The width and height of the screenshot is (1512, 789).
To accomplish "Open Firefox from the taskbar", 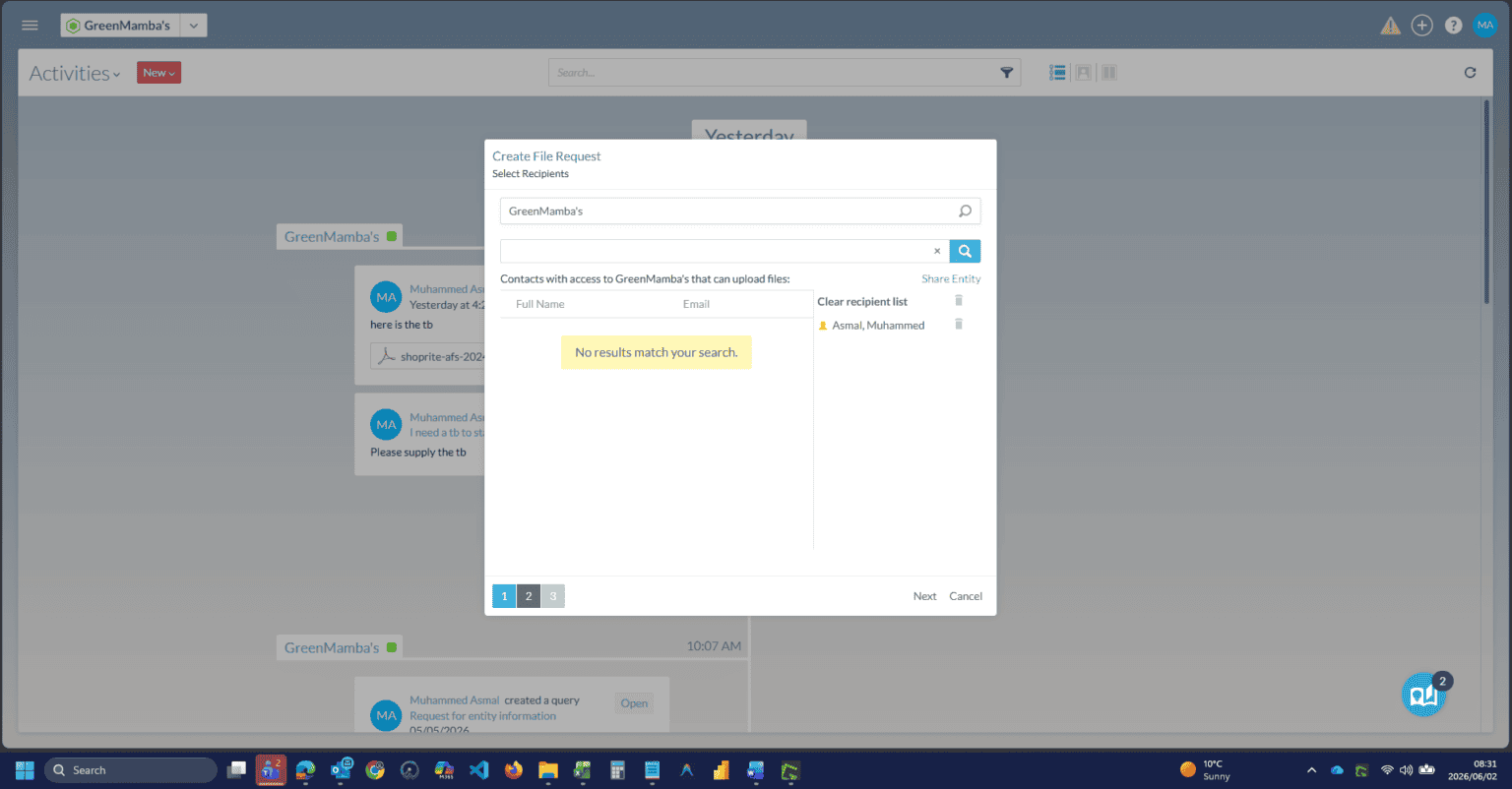I will click(514, 769).
